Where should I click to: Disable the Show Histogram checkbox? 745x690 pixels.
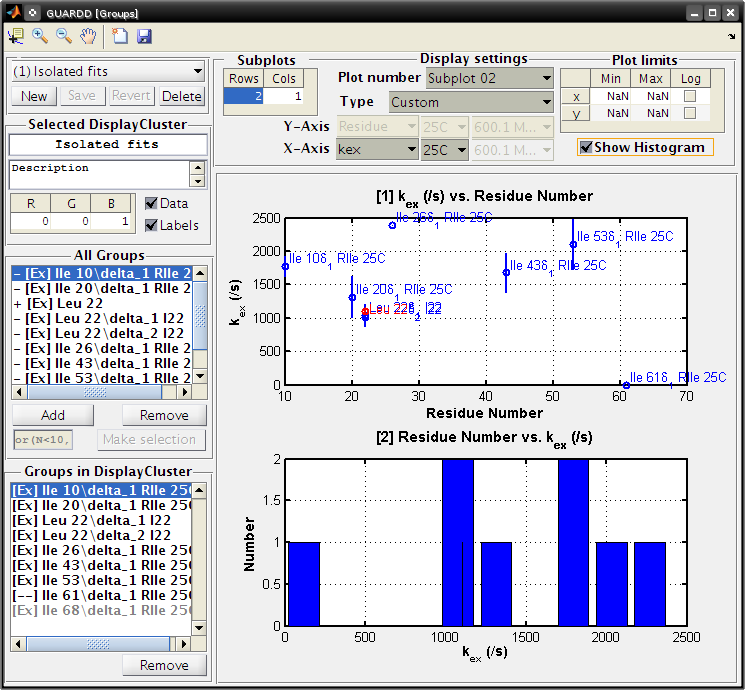[x=586, y=147]
